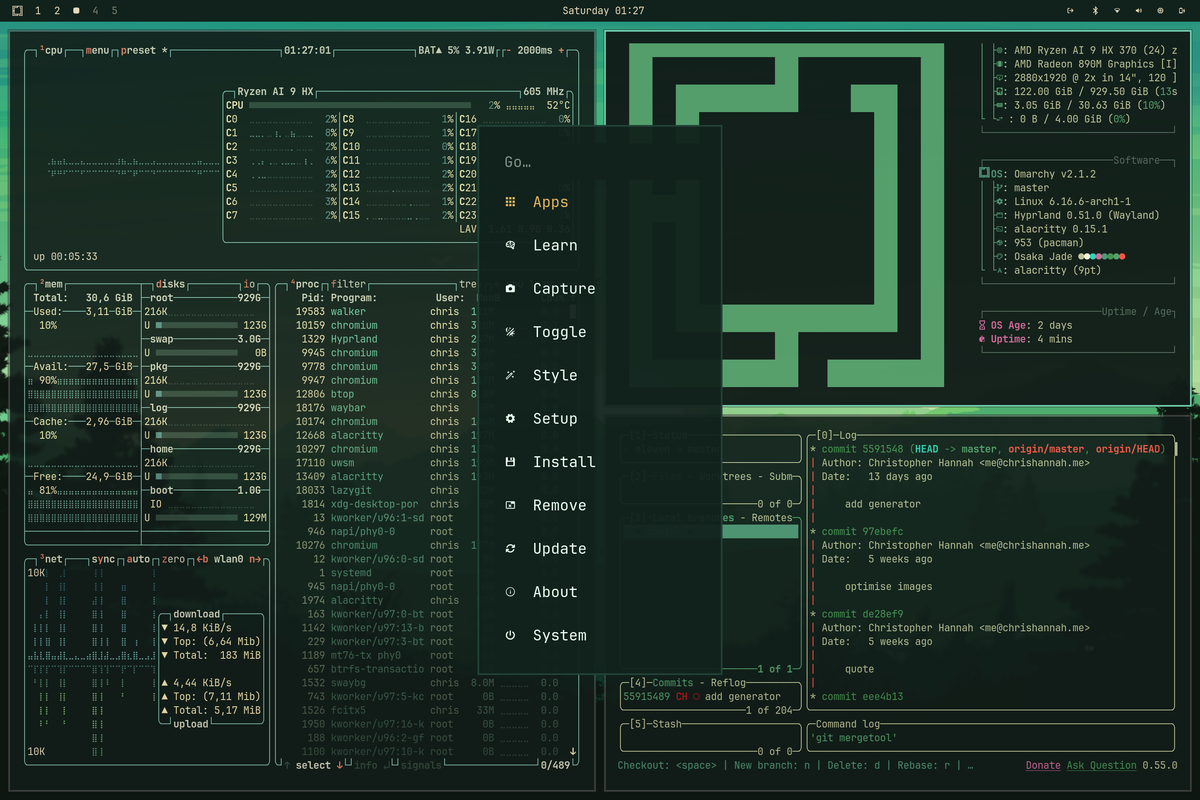The height and width of the screenshot is (800, 1200).
Task: Select the System menu entry
Action: 600,635
